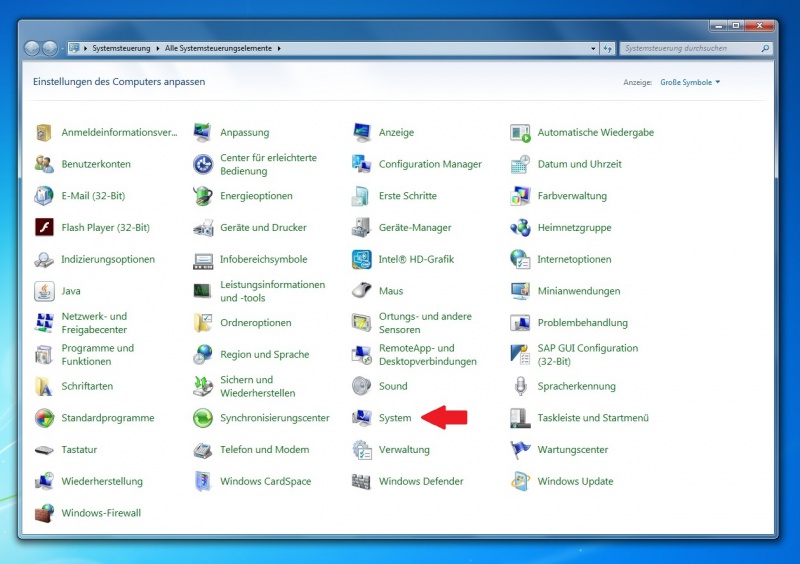Open the Automatische Wiedergabe link
The image size is (800, 564).
(x=595, y=133)
